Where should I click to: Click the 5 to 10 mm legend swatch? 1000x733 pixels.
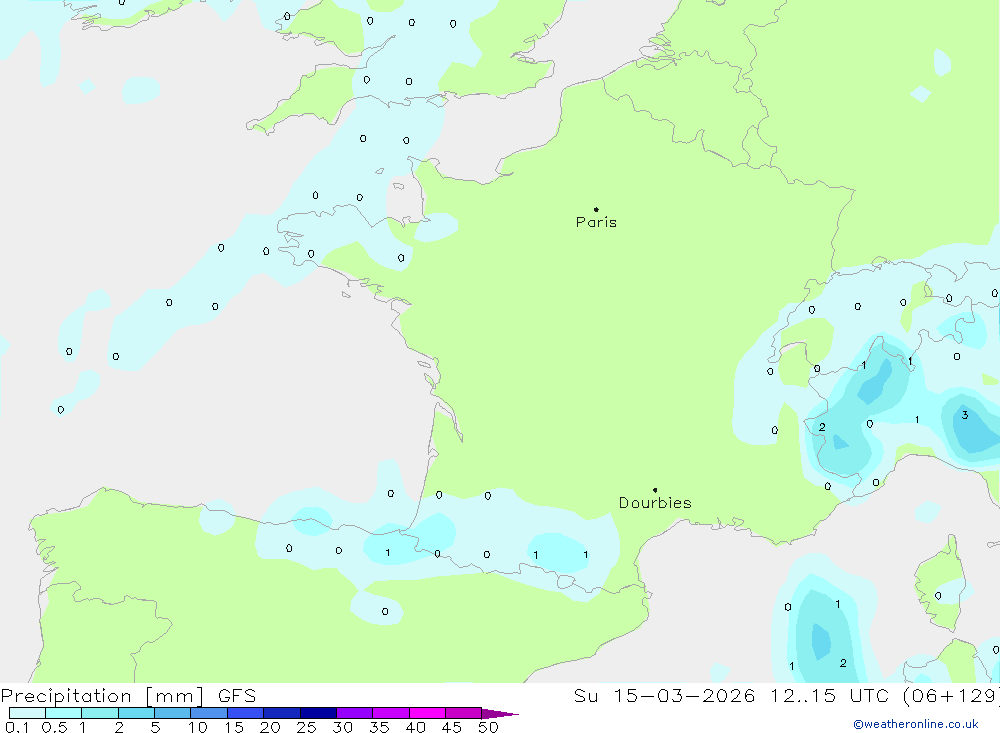point(173,713)
